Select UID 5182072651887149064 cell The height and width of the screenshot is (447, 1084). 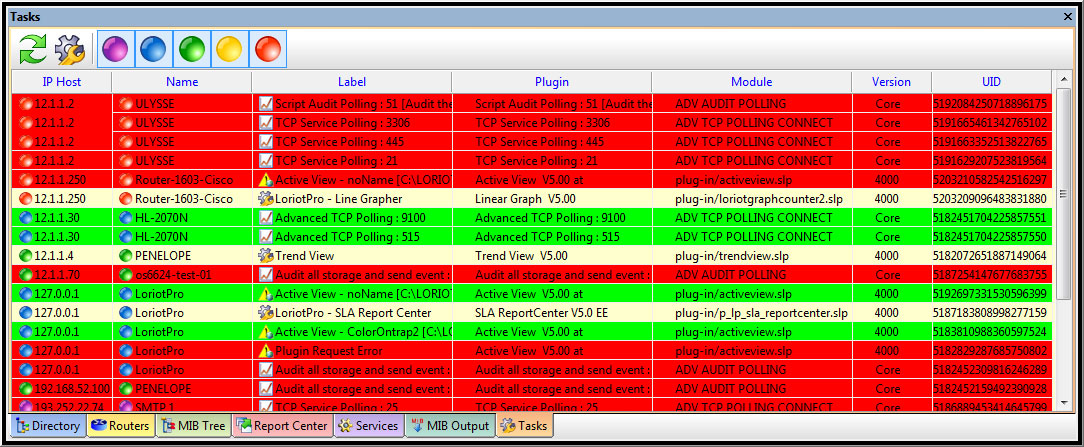(991, 255)
